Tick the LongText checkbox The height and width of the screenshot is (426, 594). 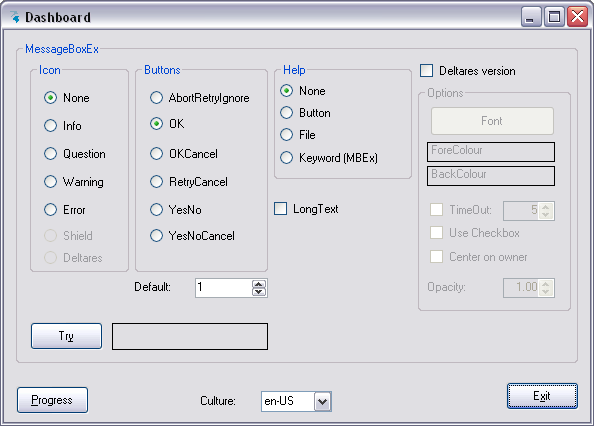pyautogui.click(x=280, y=209)
